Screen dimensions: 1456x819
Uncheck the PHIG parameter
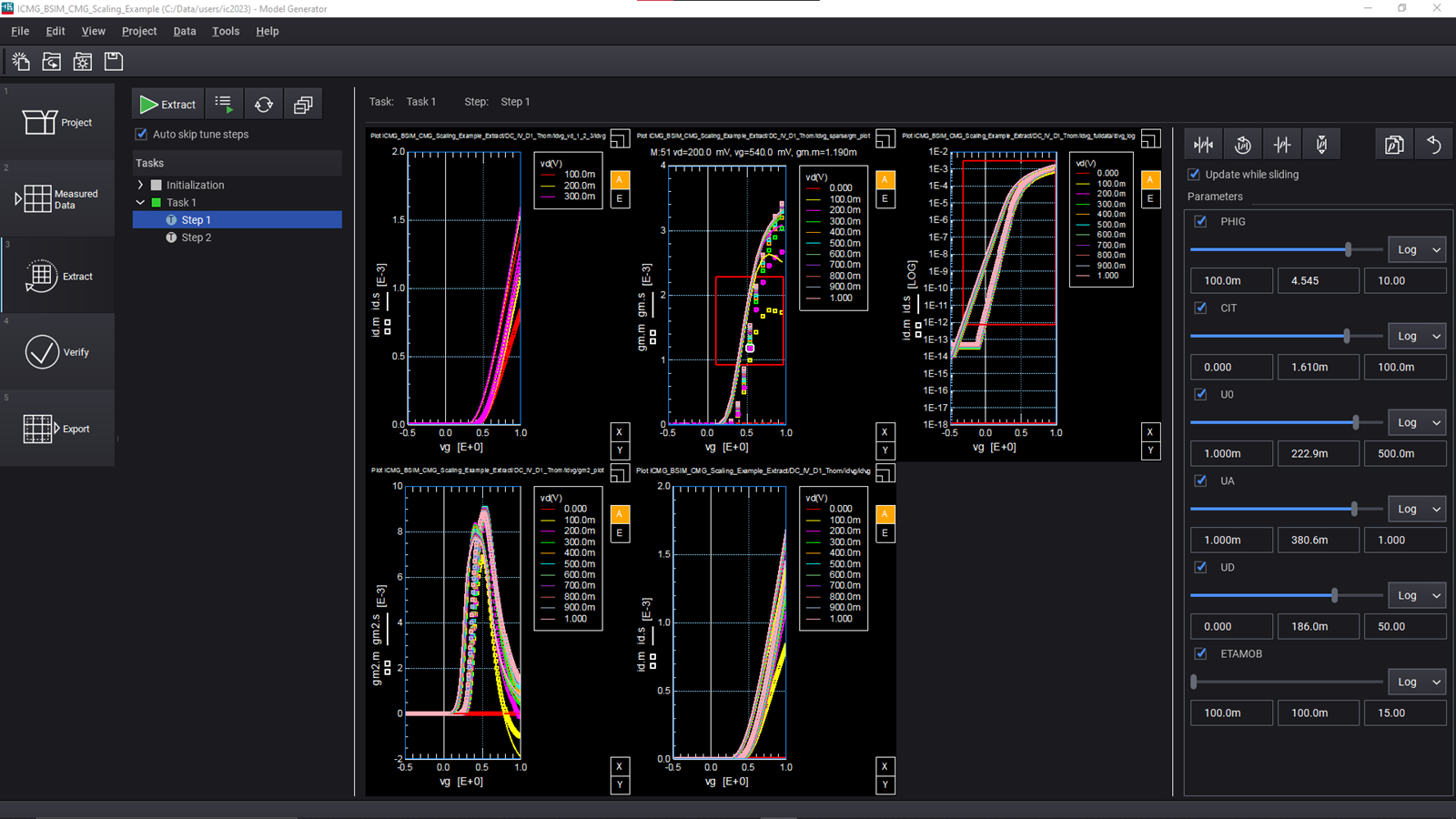click(1200, 220)
